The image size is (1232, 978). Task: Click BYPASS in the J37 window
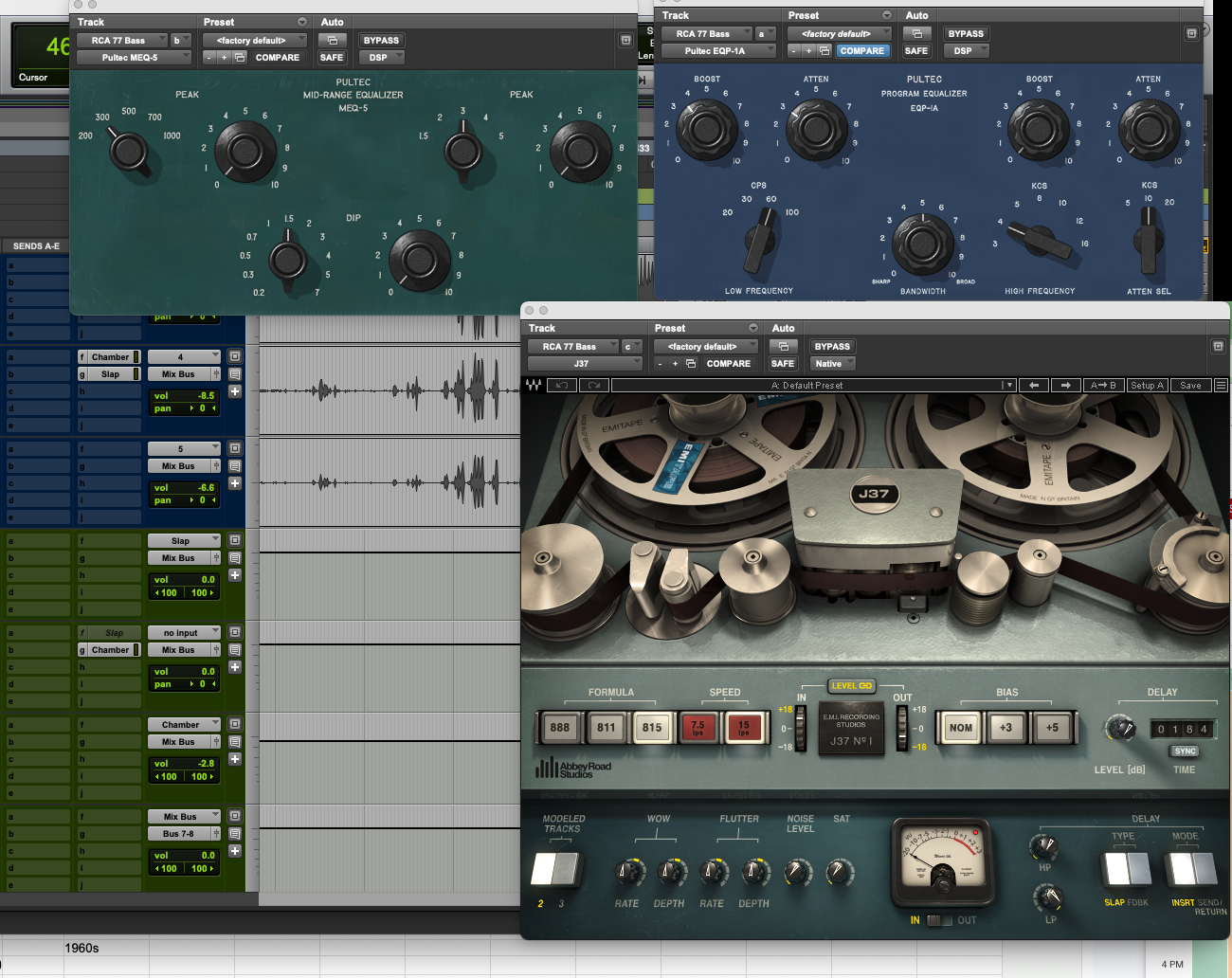(x=833, y=347)
